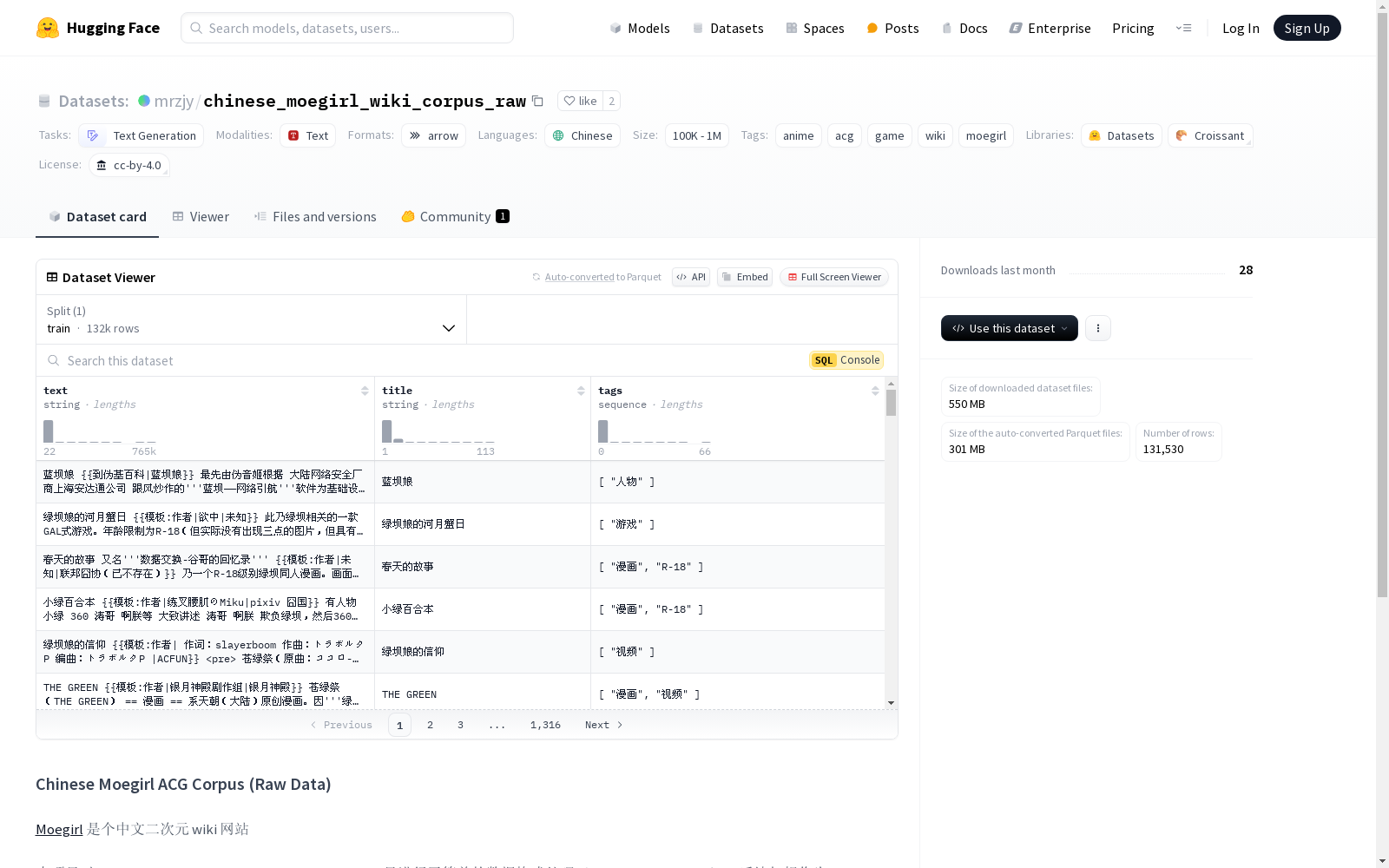Click the Auto-converted link

(x=579, y=277)
